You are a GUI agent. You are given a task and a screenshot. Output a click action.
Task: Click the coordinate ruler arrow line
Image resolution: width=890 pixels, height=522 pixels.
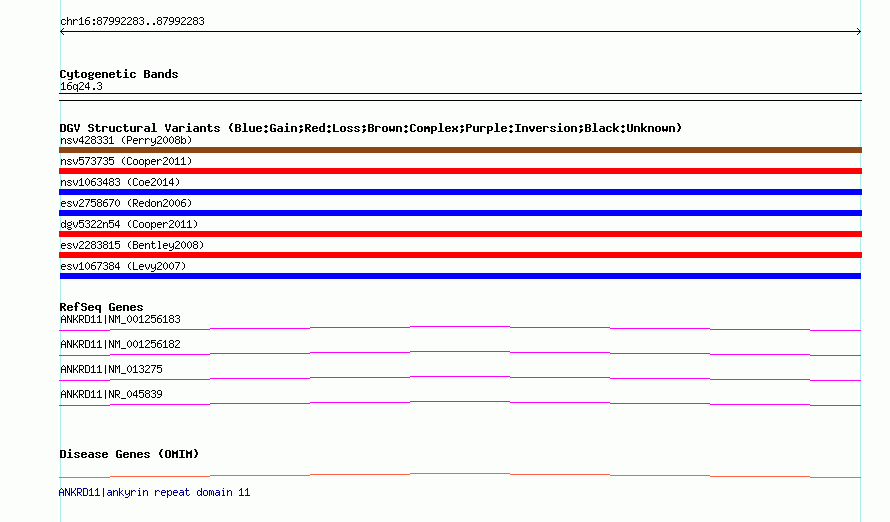(x=460, y=32)
